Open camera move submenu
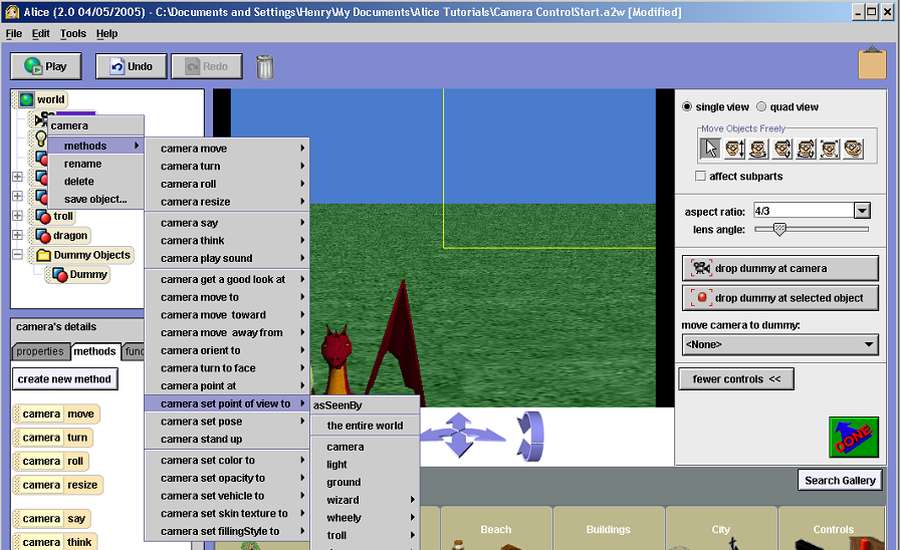 (227, 148)
